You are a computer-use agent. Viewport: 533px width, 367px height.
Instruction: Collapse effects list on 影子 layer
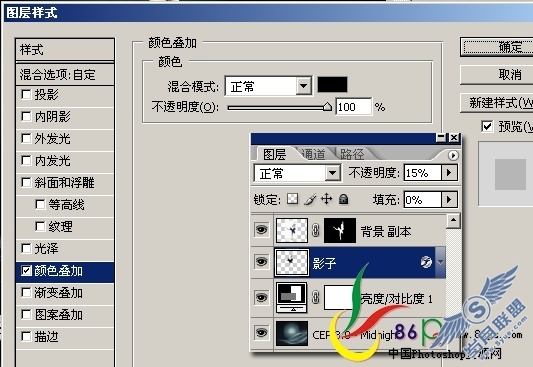(x=441, y=262)
